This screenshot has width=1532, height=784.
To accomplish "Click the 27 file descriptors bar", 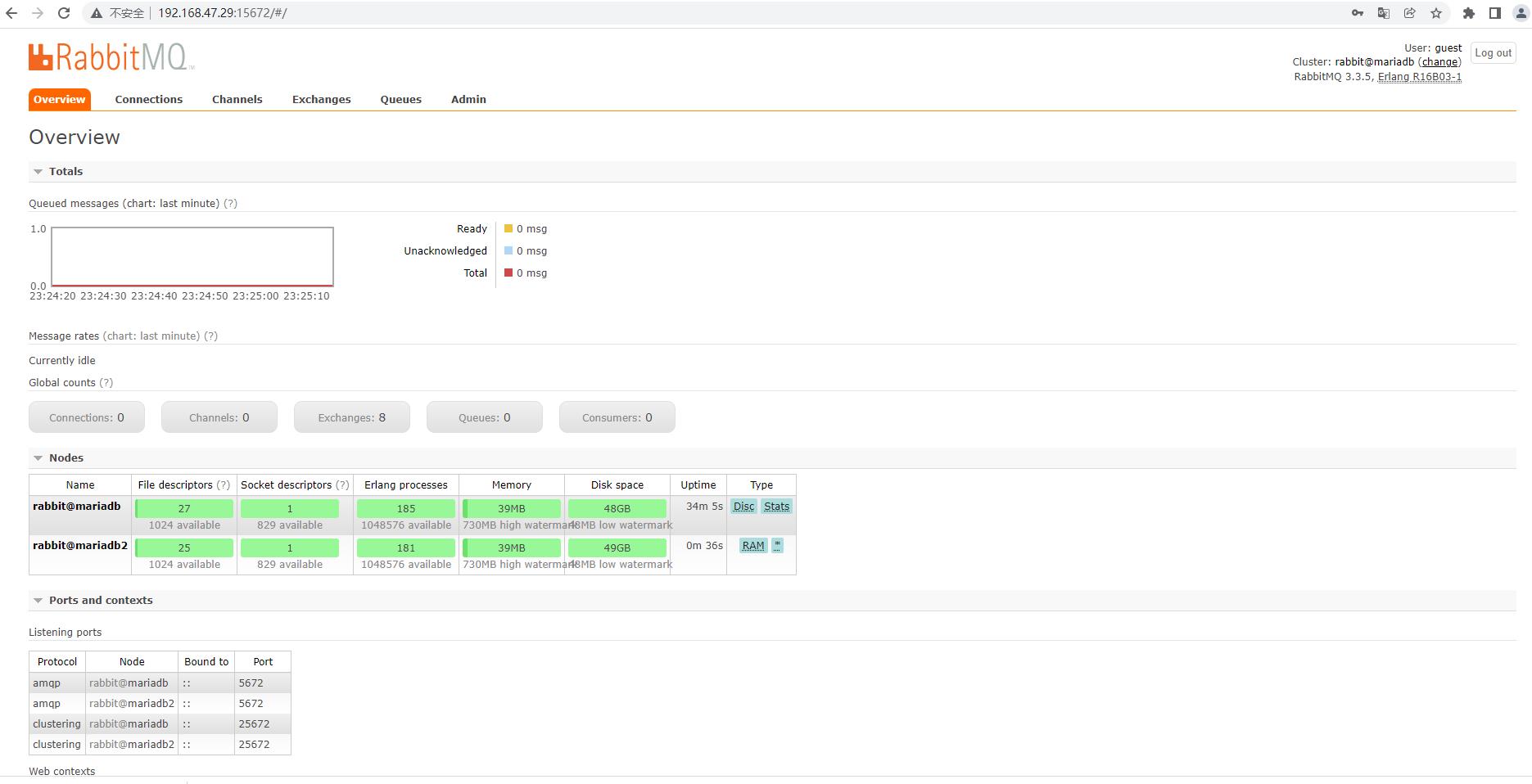I will tap(184, 508).
